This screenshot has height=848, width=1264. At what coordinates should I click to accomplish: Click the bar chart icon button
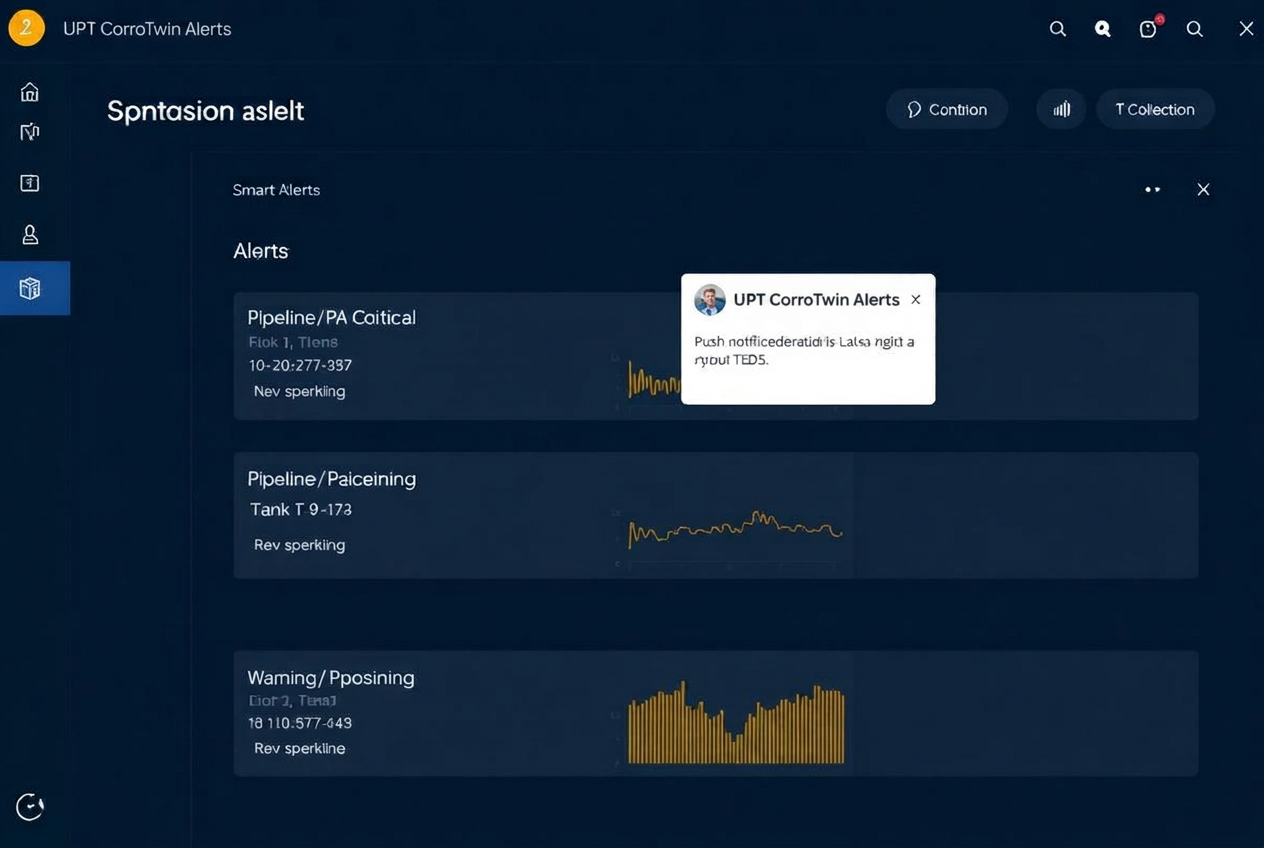coord(1061,109)
